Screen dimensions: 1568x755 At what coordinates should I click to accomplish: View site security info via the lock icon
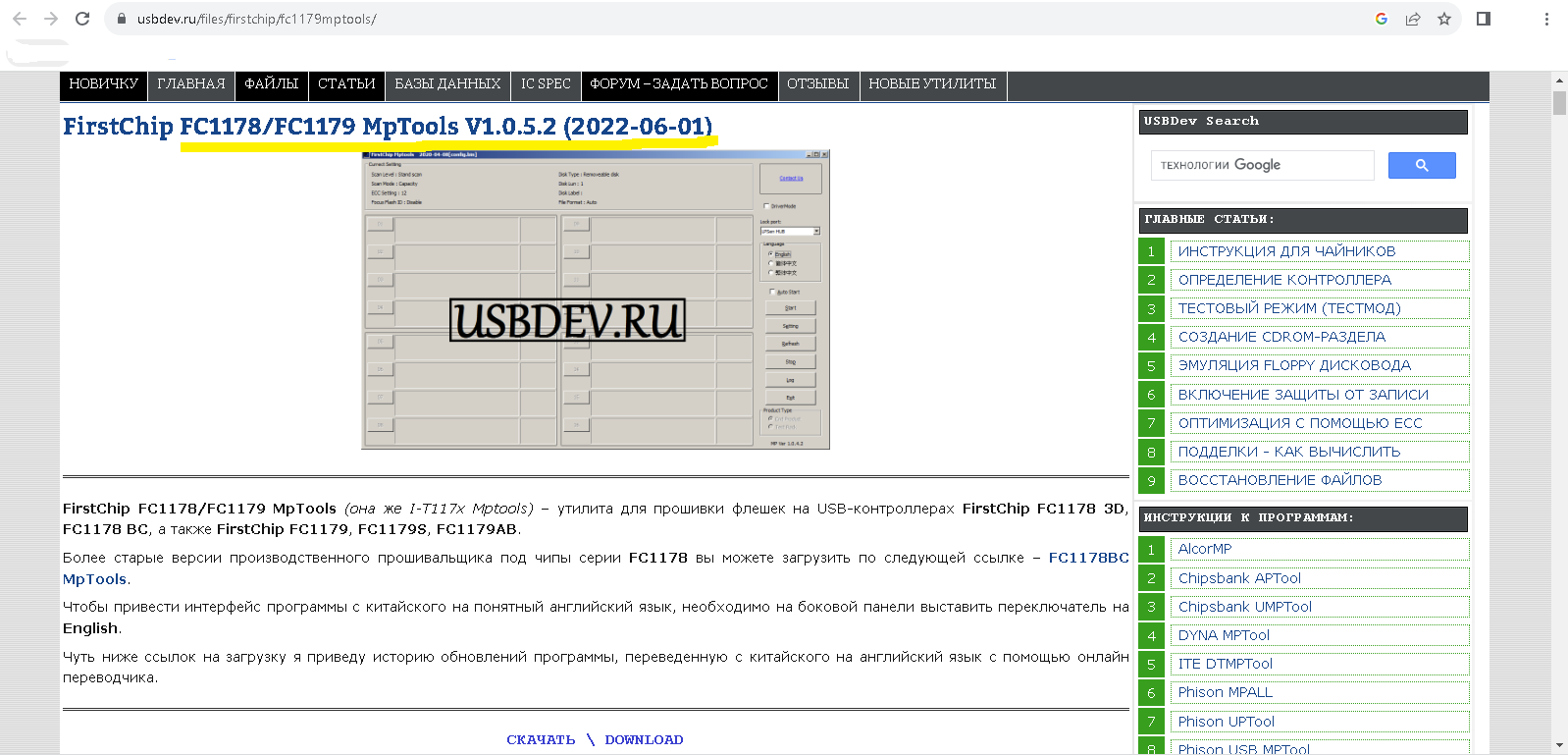coord(122,19)
